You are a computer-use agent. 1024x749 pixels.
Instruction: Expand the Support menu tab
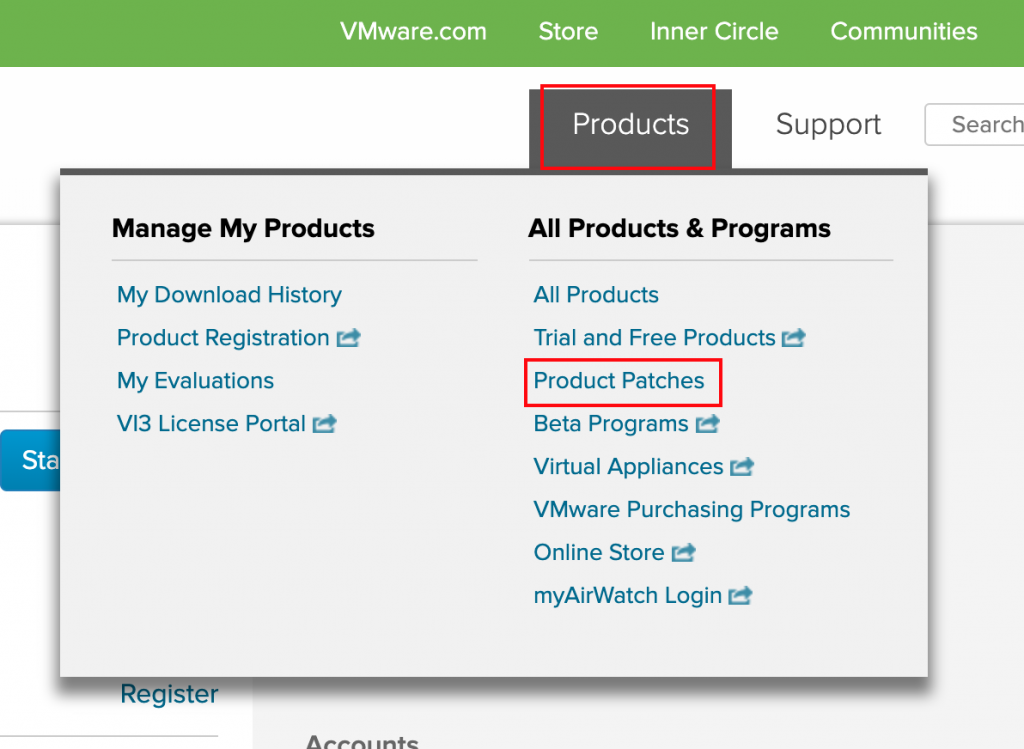(828, 125)
